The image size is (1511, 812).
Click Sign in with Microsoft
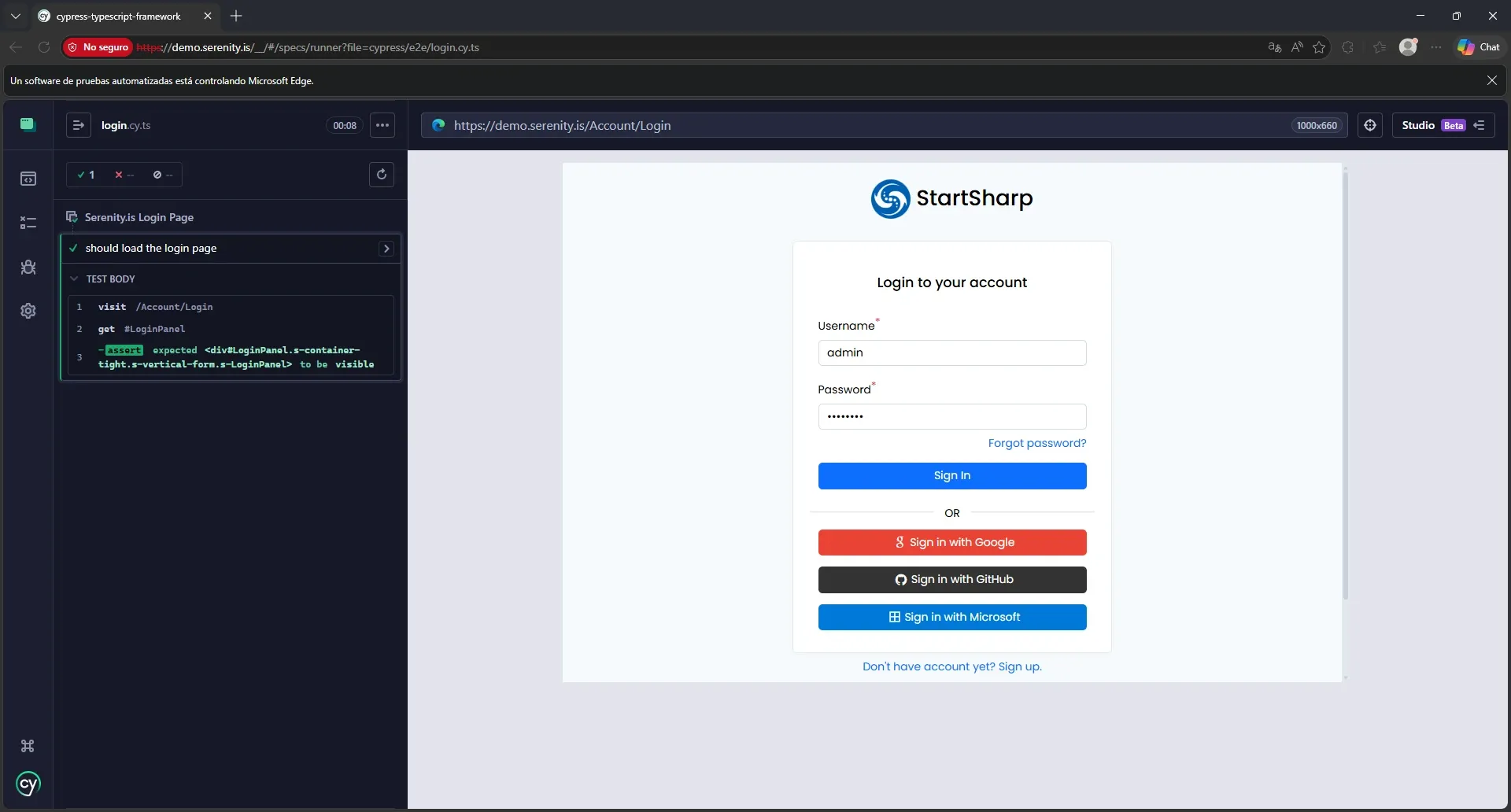(952, 618)
